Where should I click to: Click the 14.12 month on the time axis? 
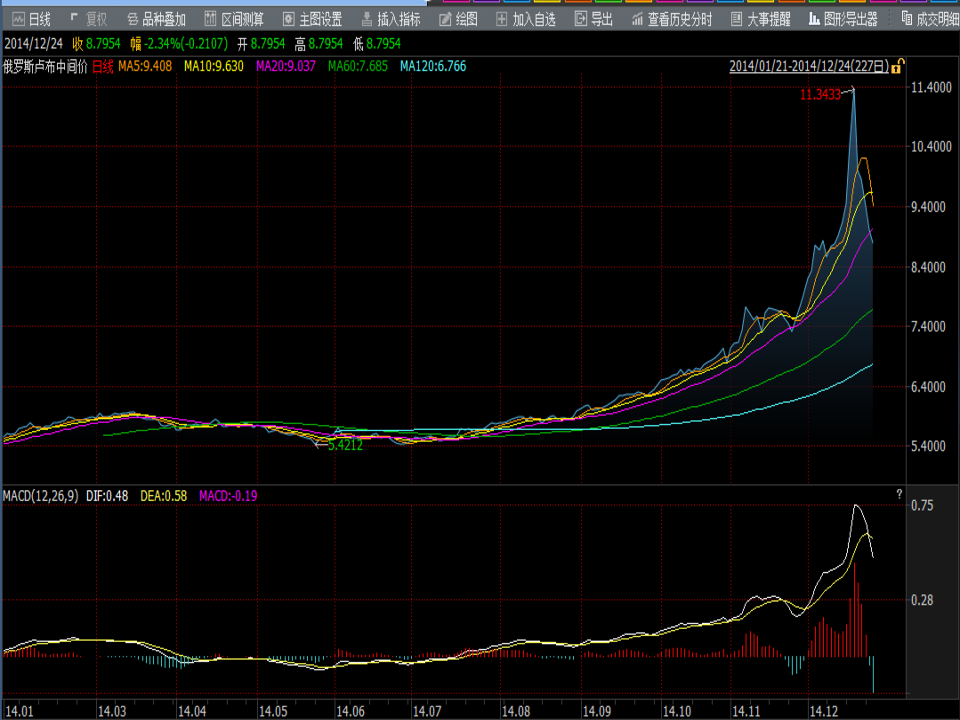[x=823, y=711]
